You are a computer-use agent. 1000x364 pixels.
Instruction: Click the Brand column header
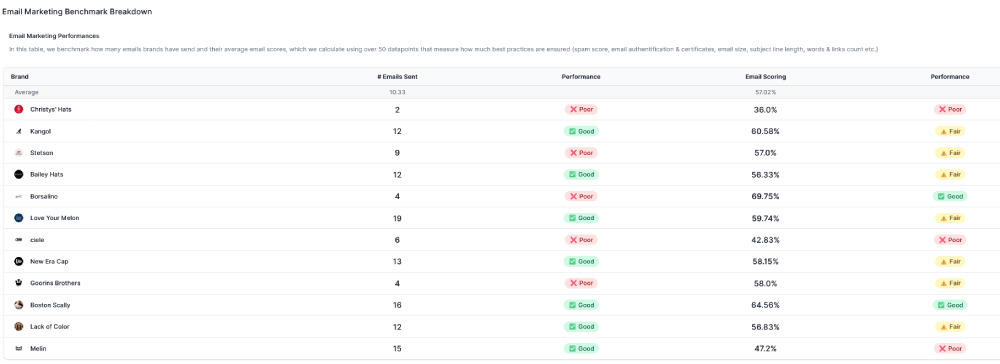click(x=20, y=76)
